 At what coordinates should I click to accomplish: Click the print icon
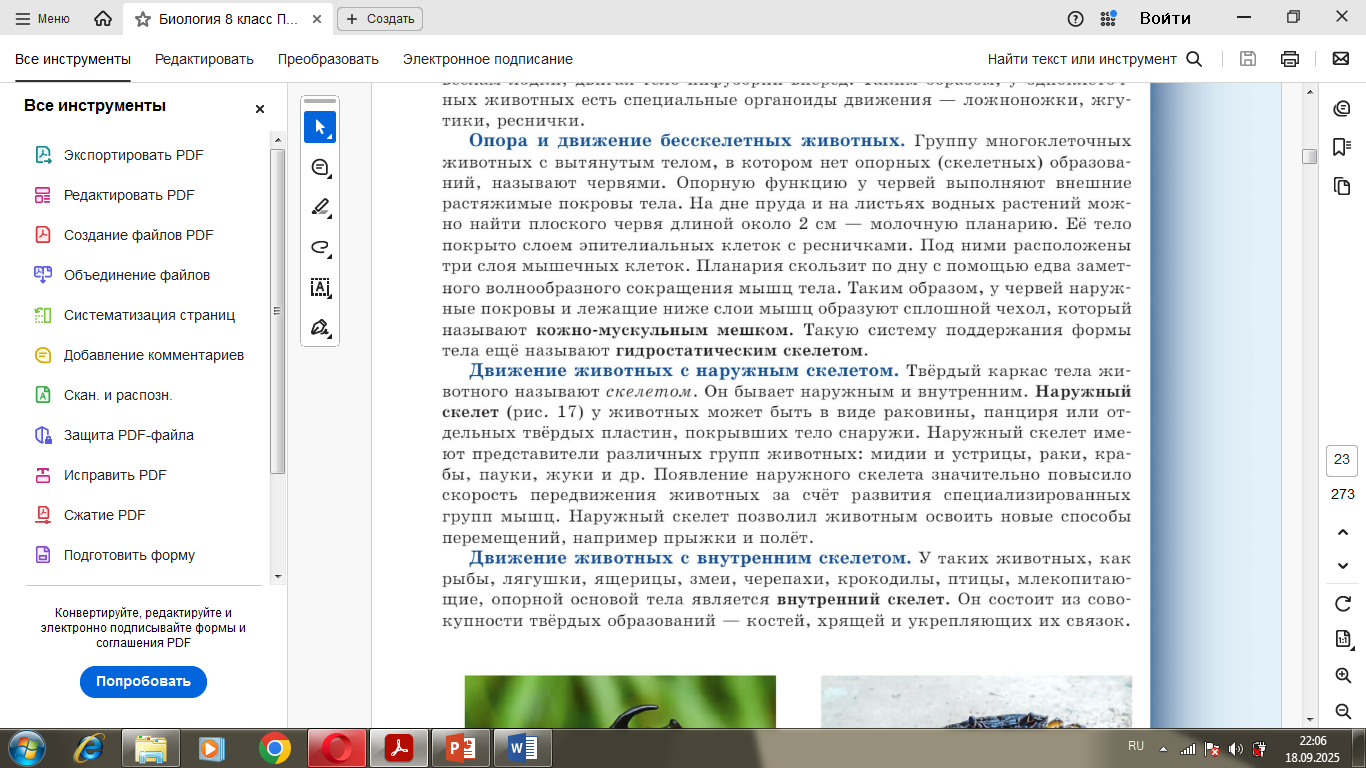[x=1290, y=59]
